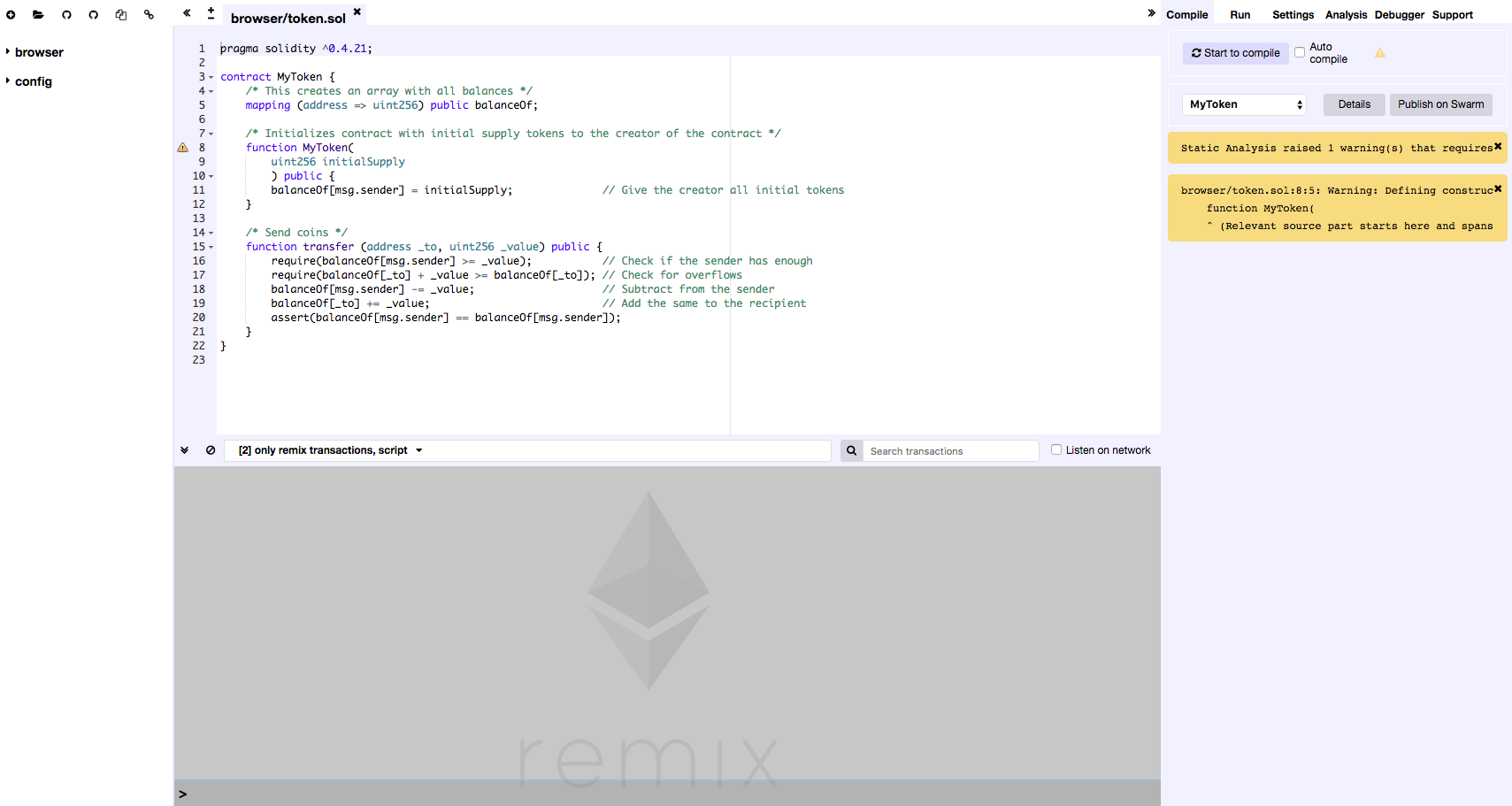Open the only remix transactions filter dropdown
Image resolution: width=1512 pixels, height=806 pixels.
331,450
